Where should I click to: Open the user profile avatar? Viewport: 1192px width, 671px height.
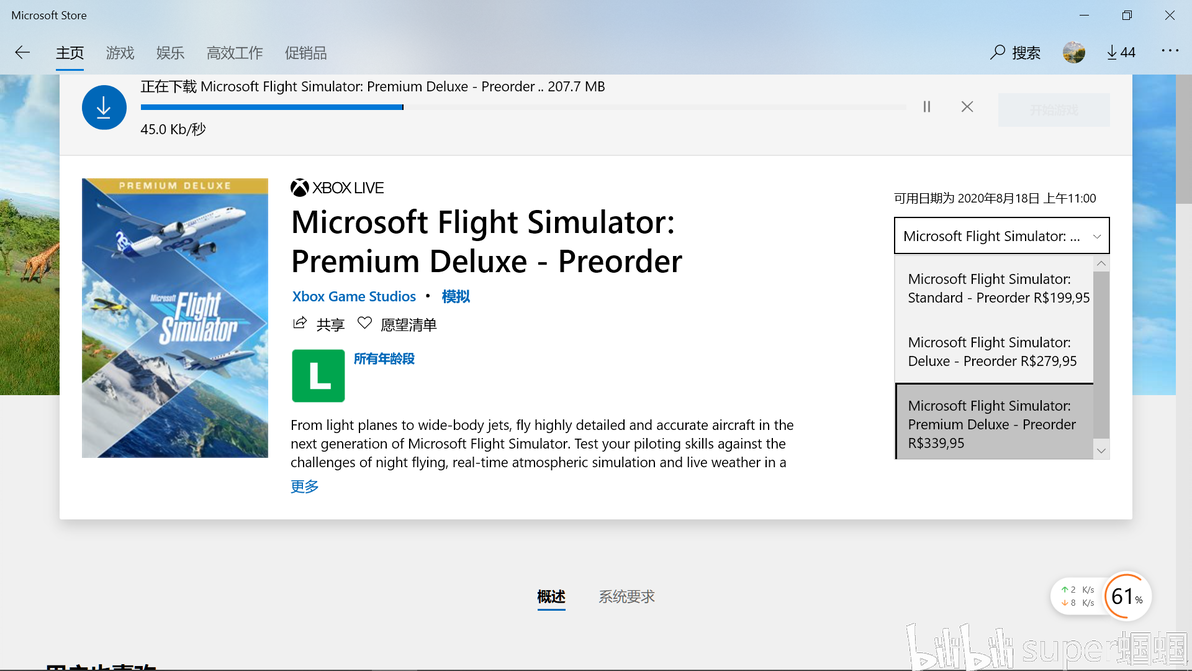coord(1074,52)
